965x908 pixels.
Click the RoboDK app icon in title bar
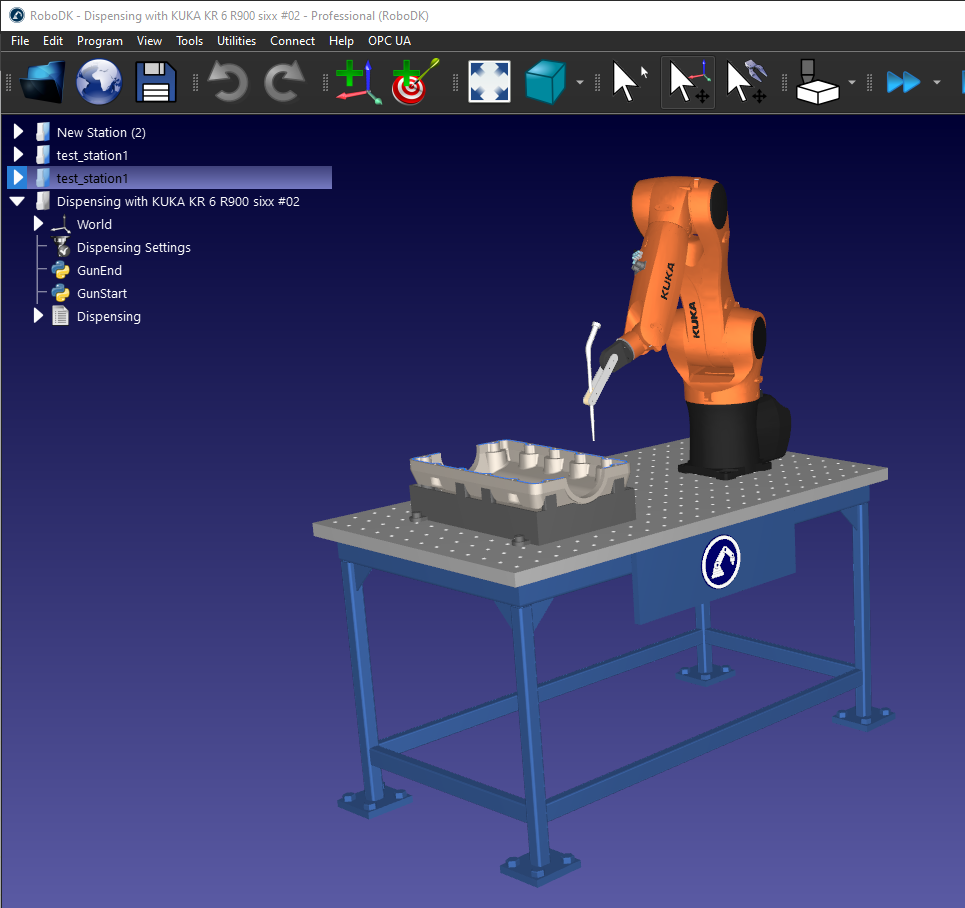17,15
